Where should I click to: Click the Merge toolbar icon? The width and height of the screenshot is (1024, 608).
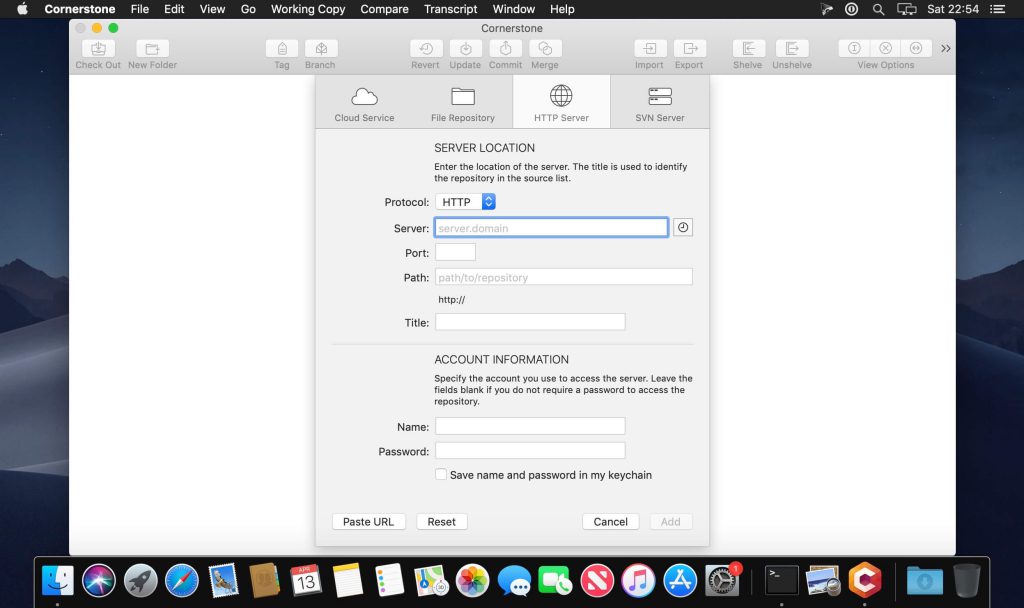(x=545, y=49)
